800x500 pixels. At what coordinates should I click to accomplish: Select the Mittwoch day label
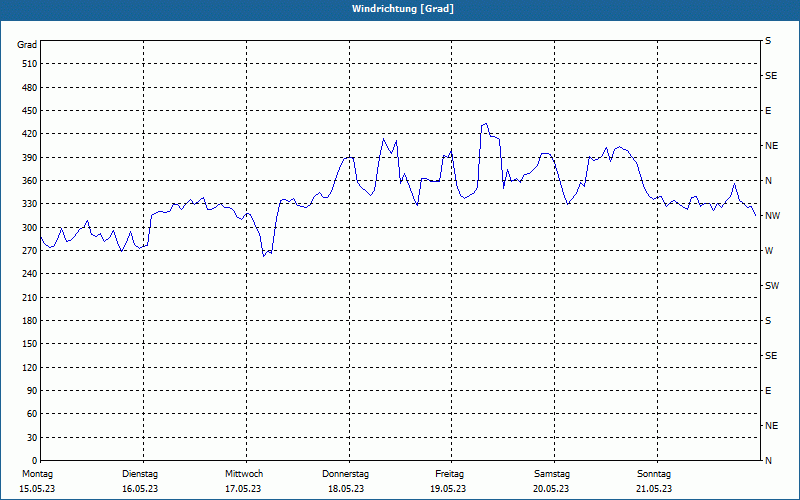pos(244,474)
